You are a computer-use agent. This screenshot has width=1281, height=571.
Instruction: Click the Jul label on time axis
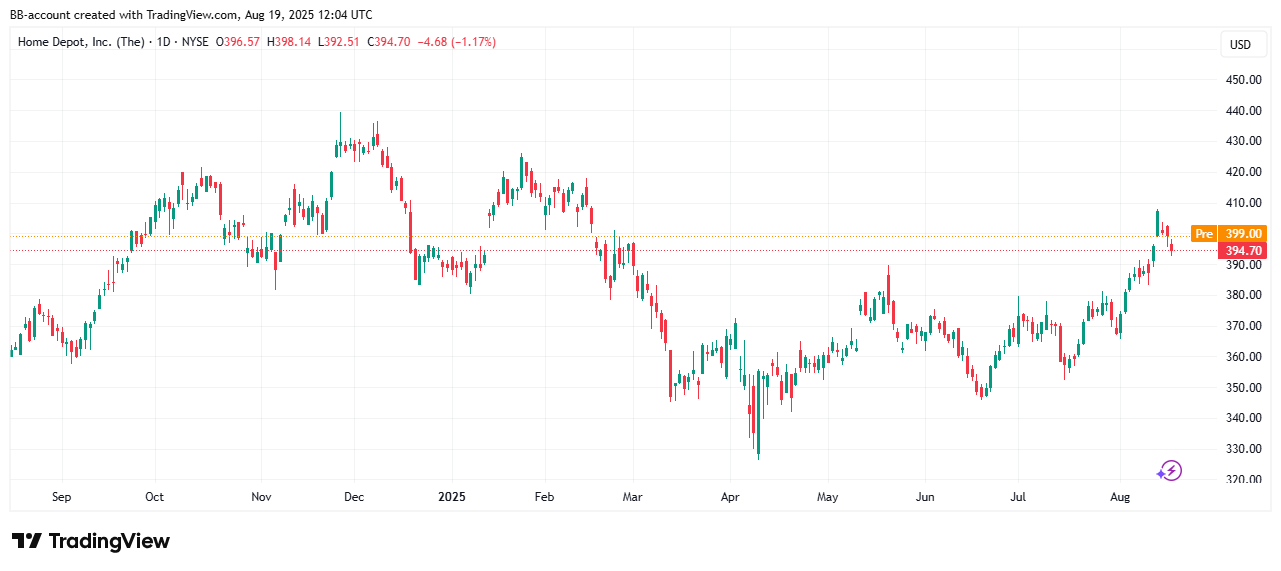pos(1019,497)
